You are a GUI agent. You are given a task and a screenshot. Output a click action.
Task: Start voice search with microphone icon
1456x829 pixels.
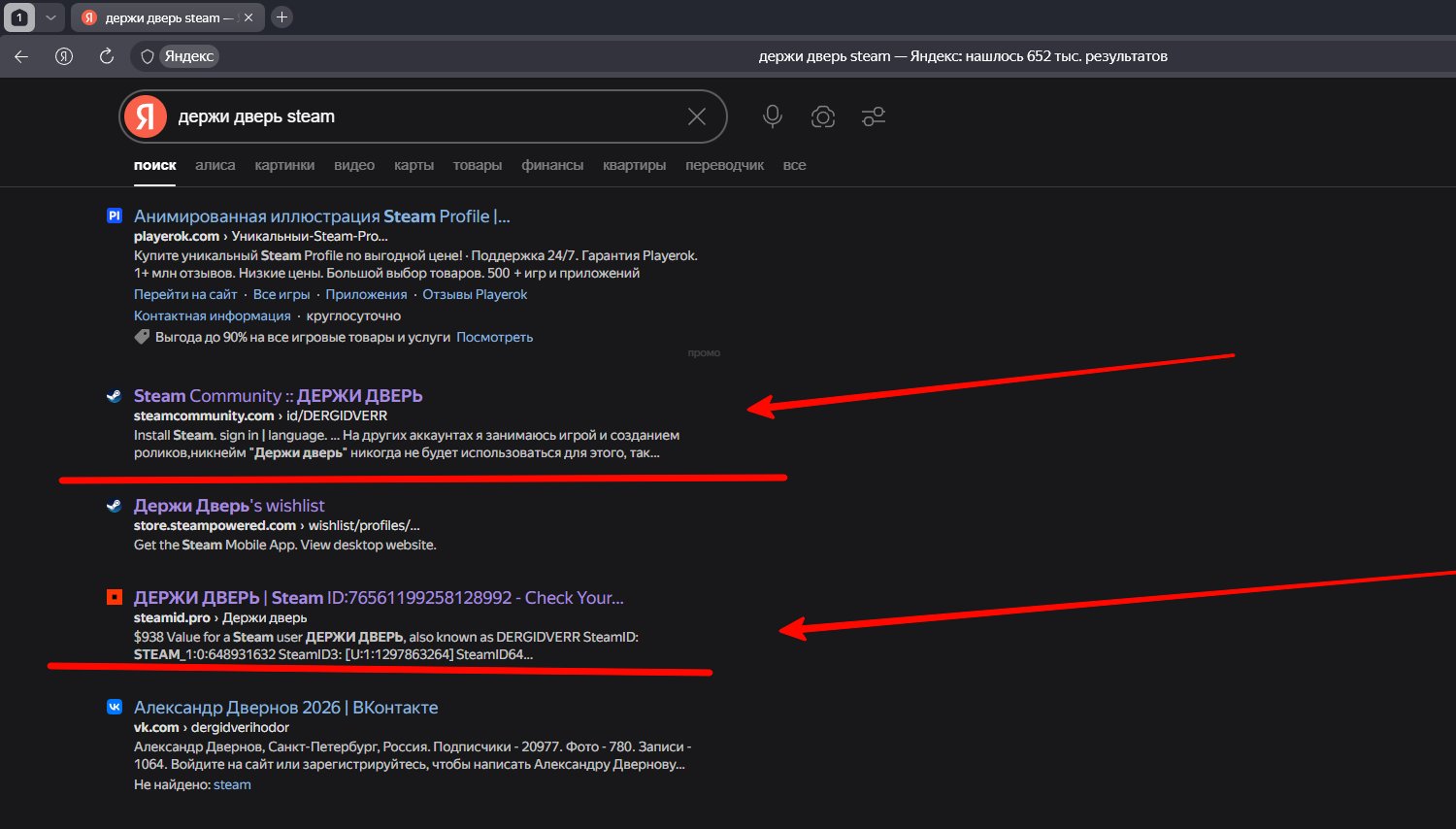click(x=773, y=116)
